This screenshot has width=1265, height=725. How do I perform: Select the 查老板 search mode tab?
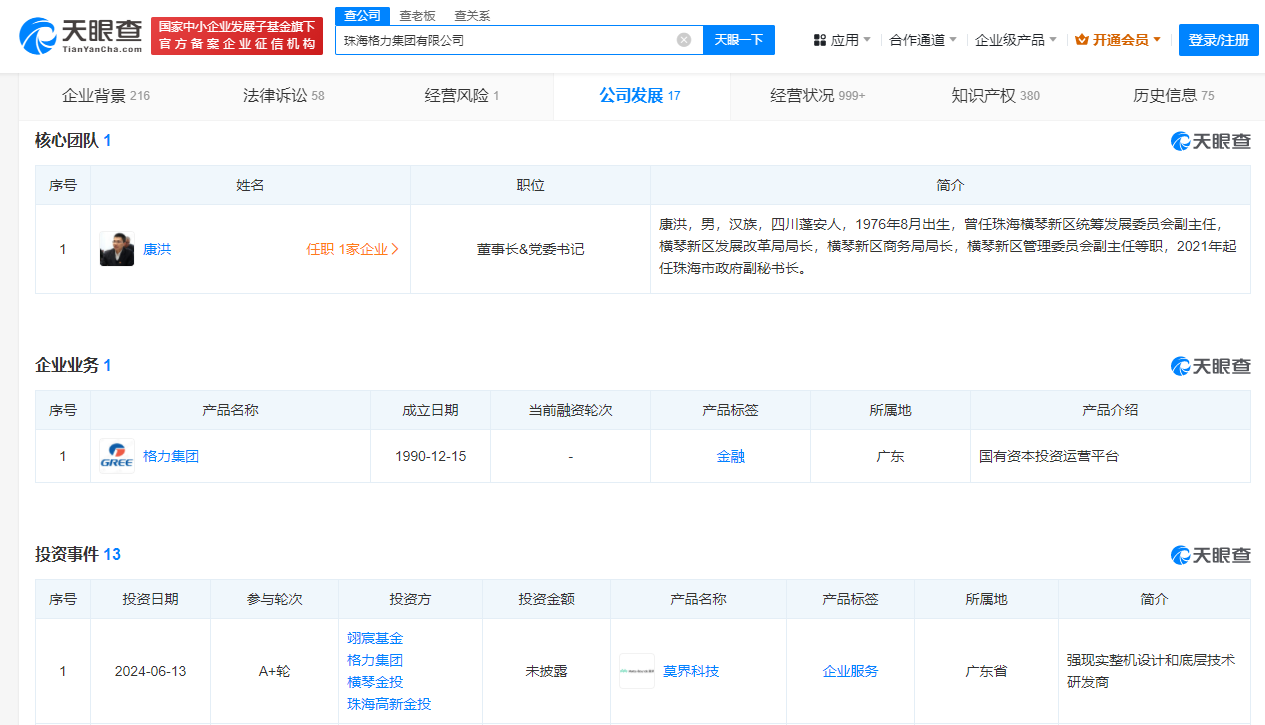417,16
